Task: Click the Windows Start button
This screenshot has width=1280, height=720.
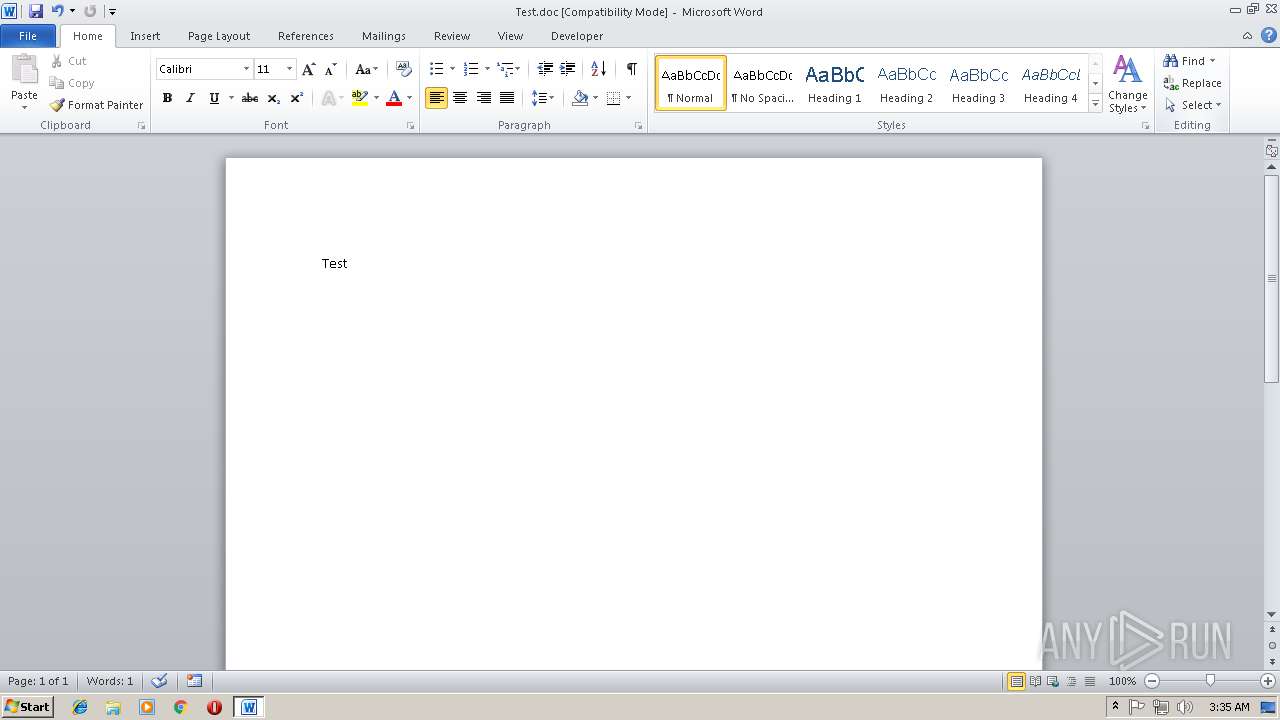Action: 27,707
